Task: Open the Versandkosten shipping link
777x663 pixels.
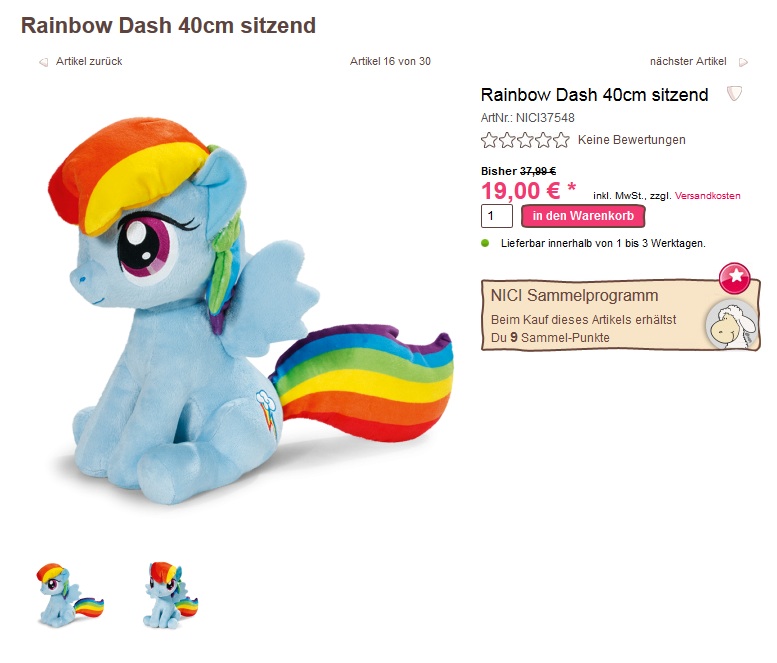Action: click(708, 196)
